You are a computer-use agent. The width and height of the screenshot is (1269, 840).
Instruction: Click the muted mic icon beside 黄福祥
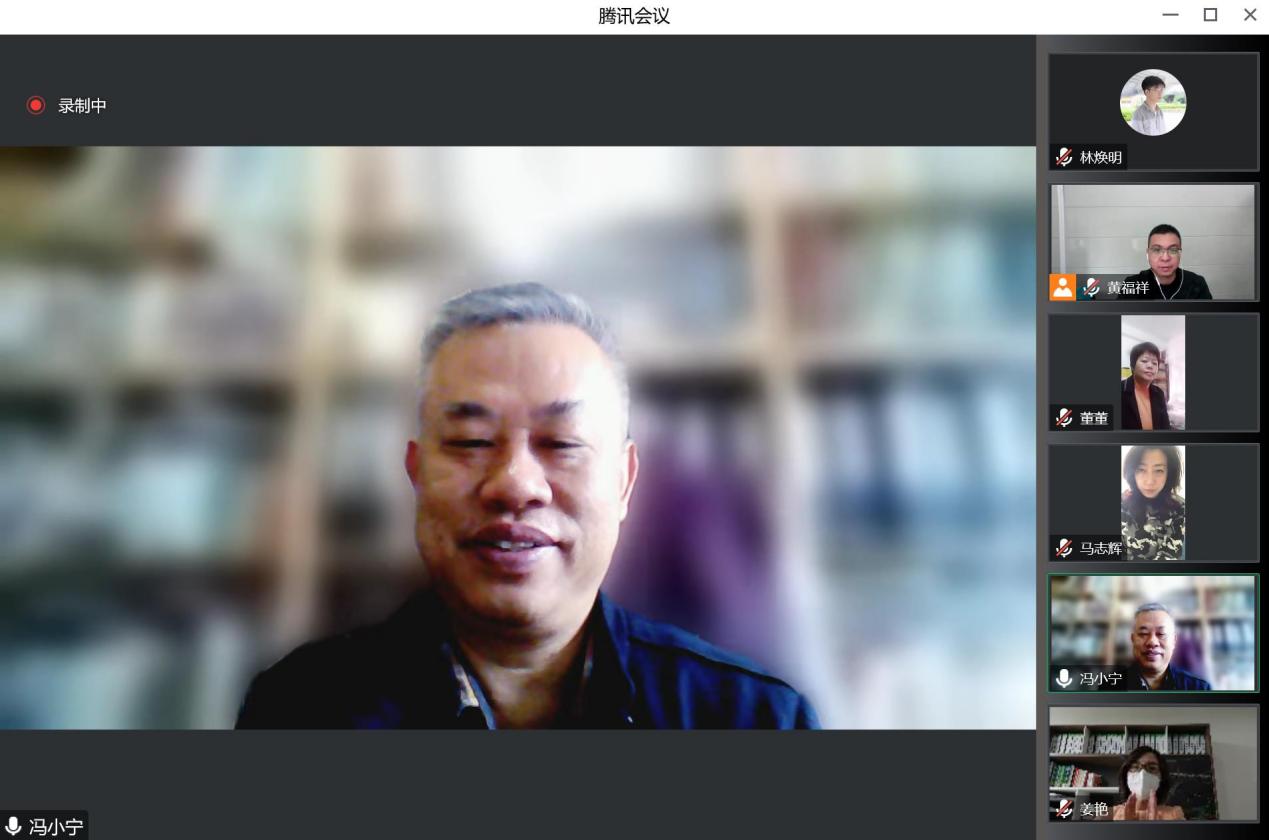click(x=1091, y=287)
